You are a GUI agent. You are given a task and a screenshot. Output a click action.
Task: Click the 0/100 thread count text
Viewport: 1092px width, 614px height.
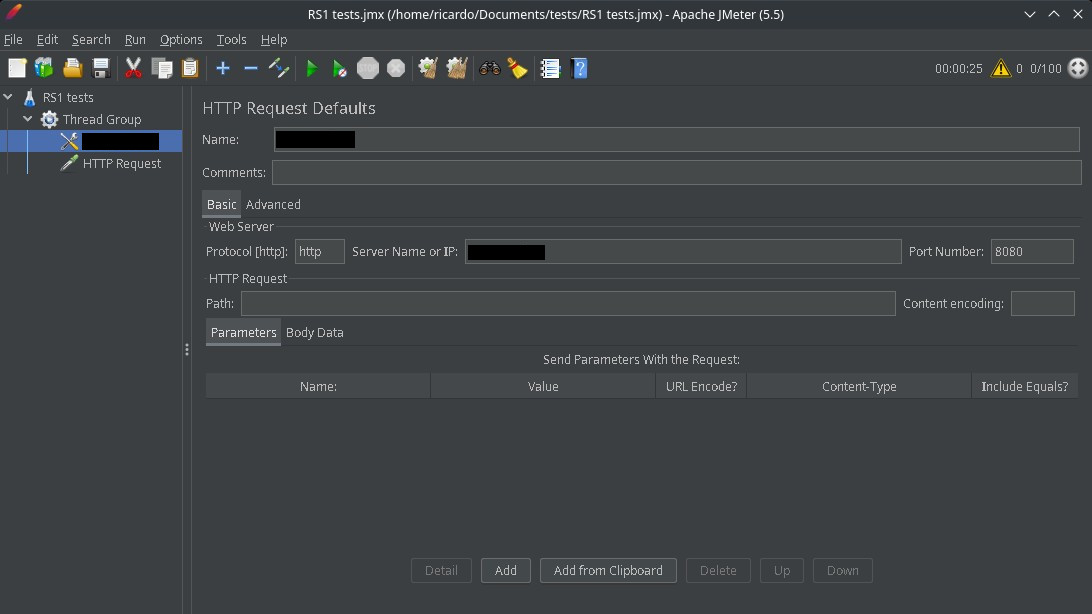click(1045, 68)
